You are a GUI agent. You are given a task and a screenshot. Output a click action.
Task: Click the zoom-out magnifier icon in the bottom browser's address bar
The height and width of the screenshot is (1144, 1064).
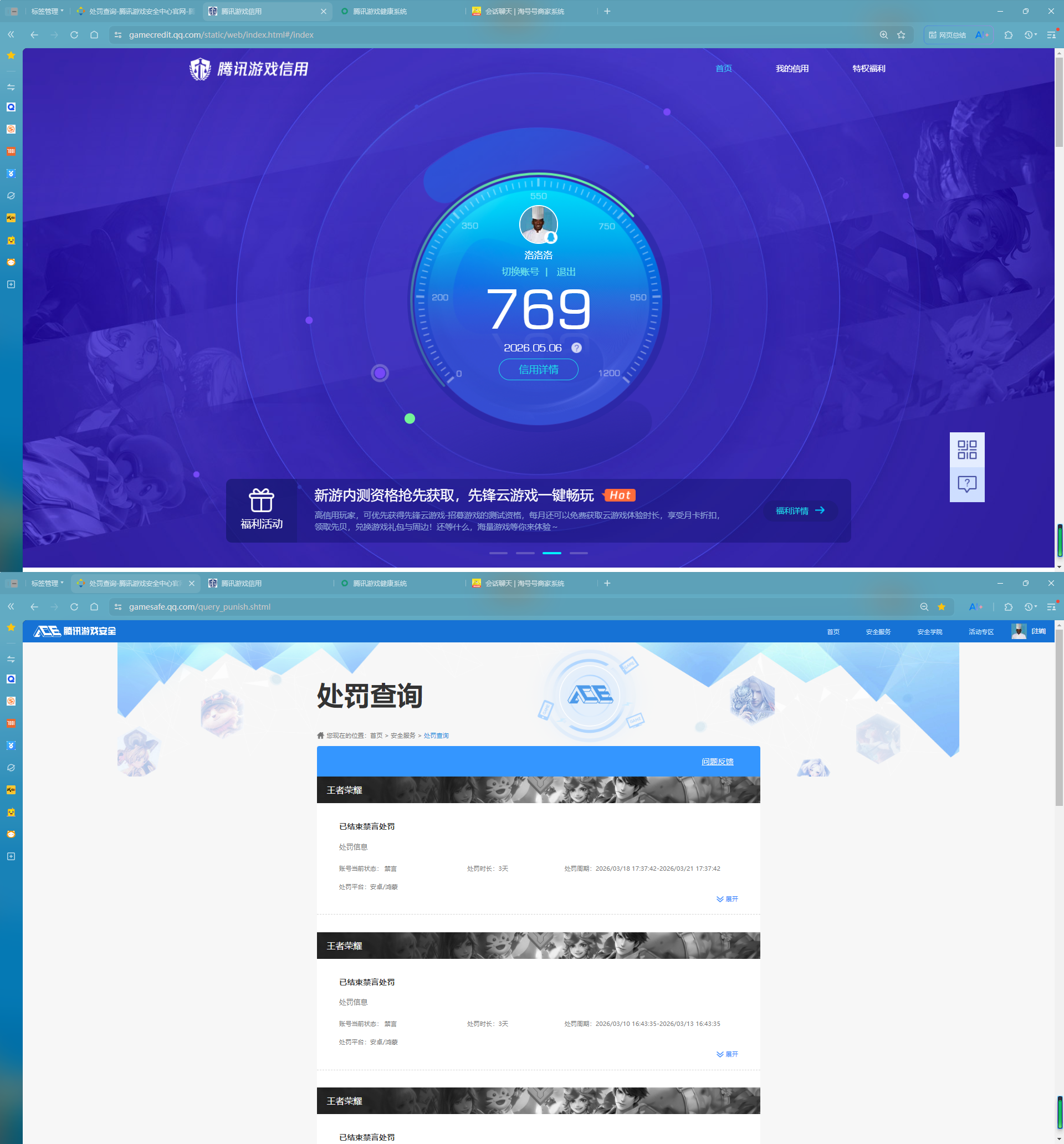click(924, 607)
